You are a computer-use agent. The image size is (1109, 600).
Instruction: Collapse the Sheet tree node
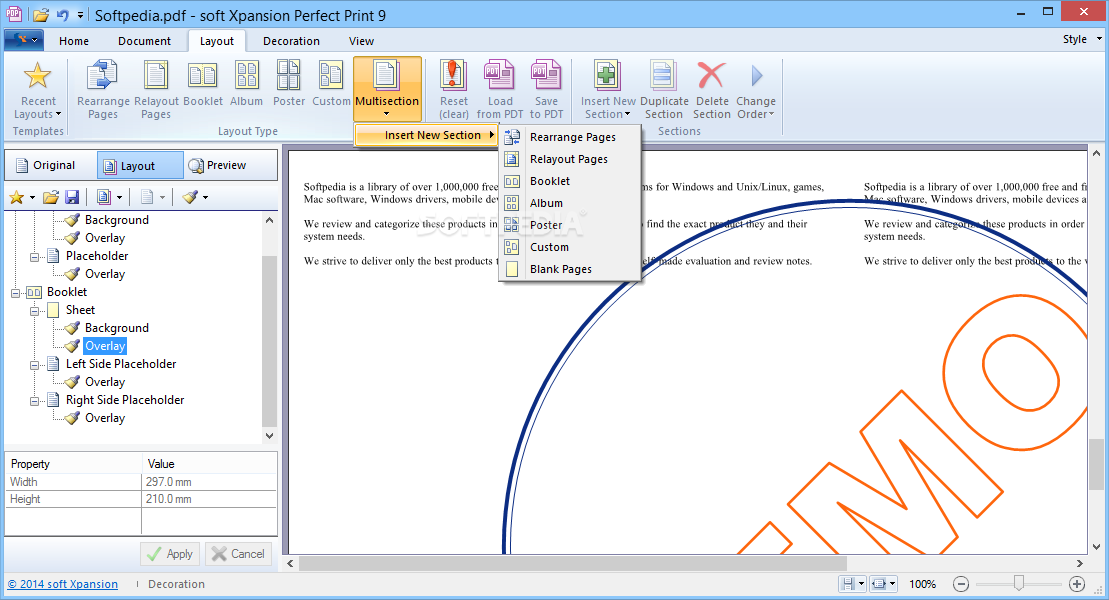click(34, 310)
